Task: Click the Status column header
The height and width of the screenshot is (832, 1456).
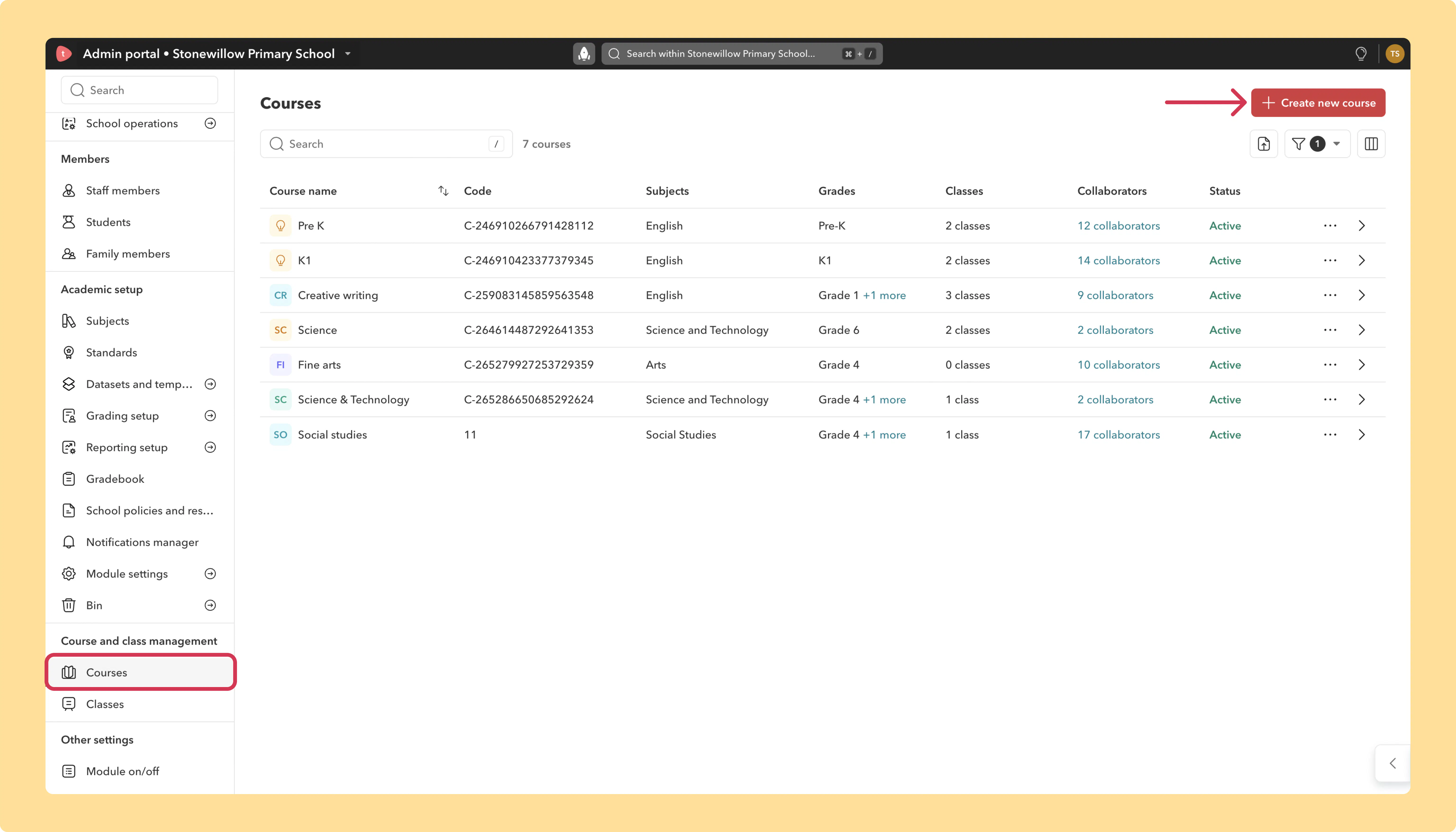Action: pos(1224,191)
